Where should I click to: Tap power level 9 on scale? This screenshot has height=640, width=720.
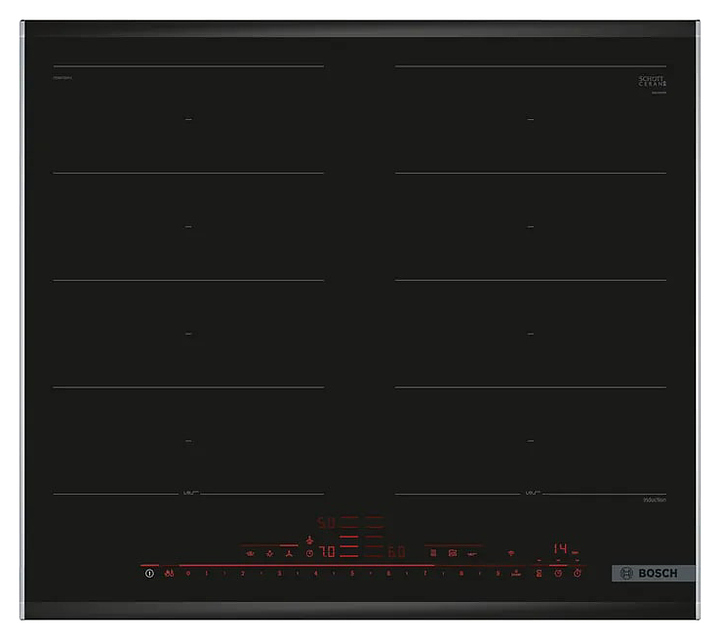point(497,573)
